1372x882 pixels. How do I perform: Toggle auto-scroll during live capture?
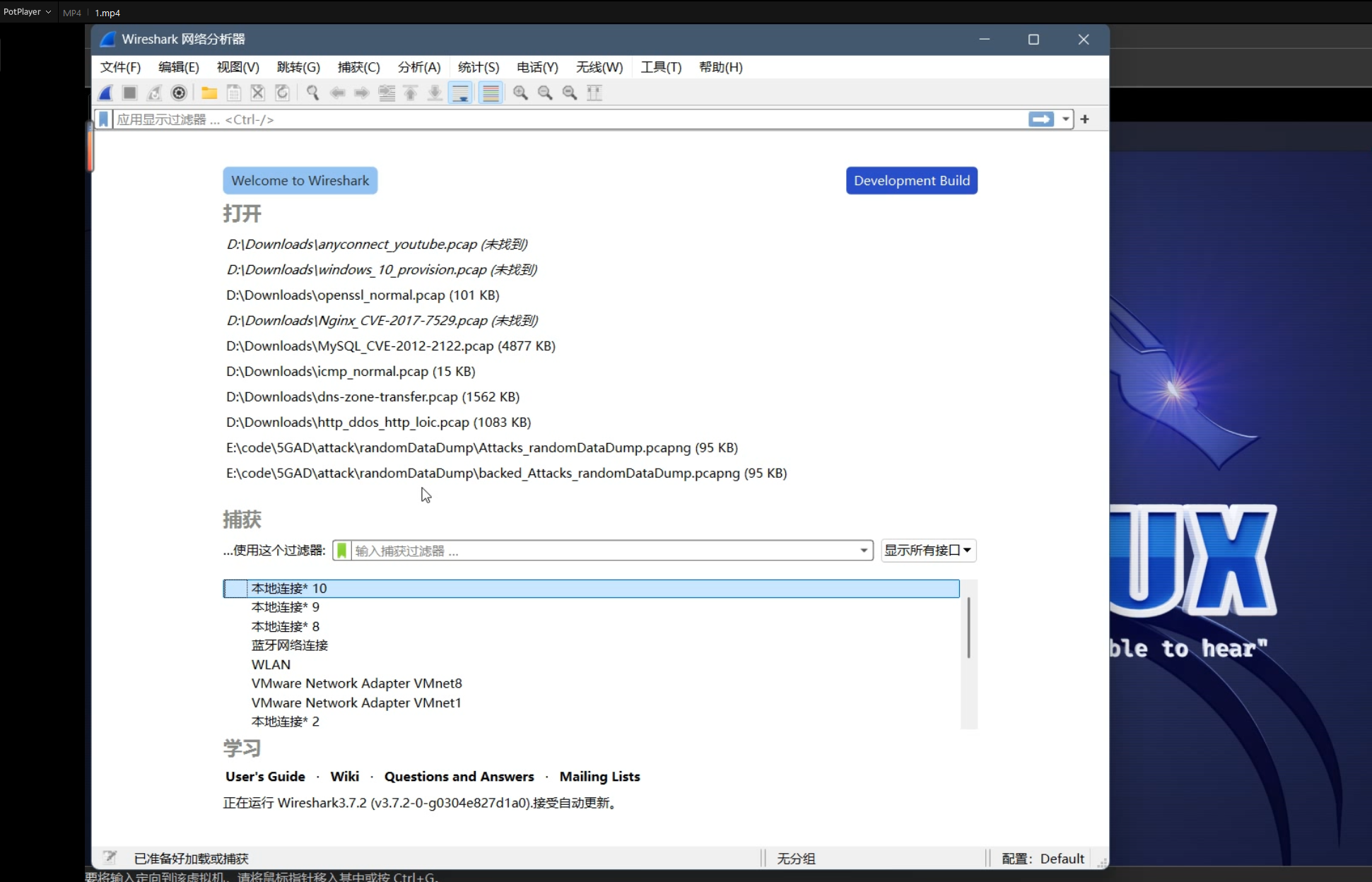point(460,93)
